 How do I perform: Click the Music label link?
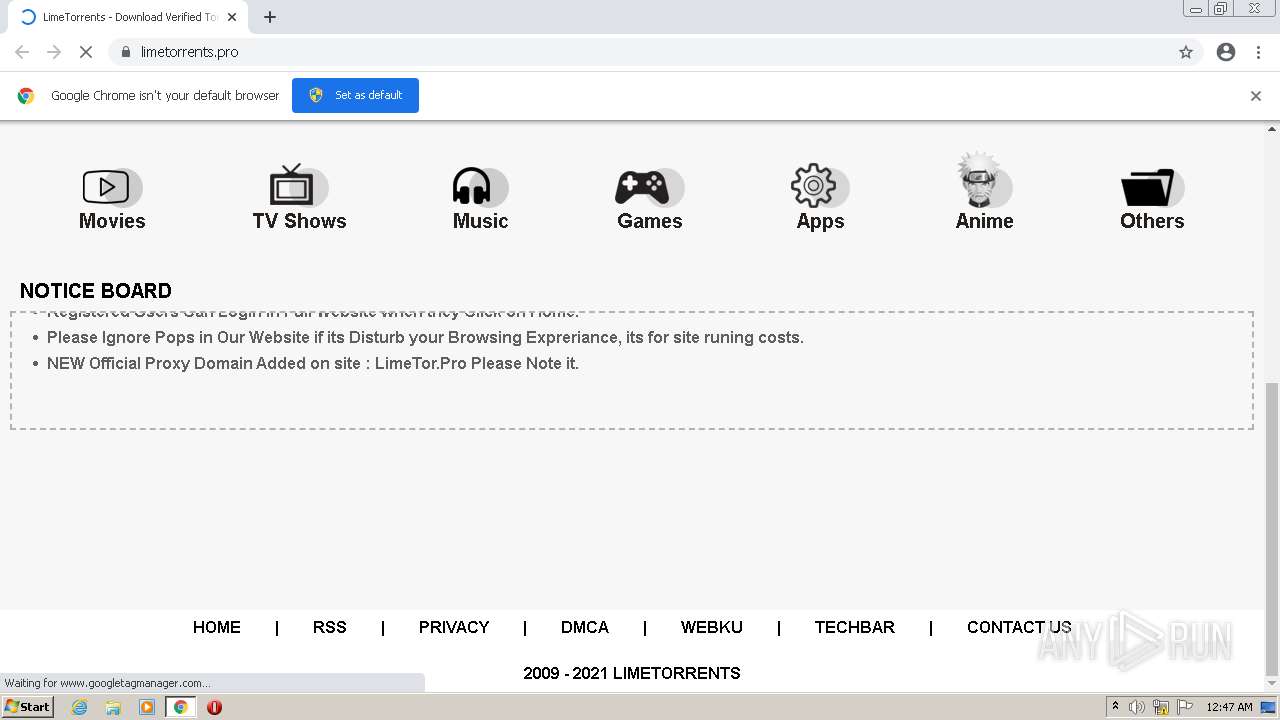(x=480, y=221)
